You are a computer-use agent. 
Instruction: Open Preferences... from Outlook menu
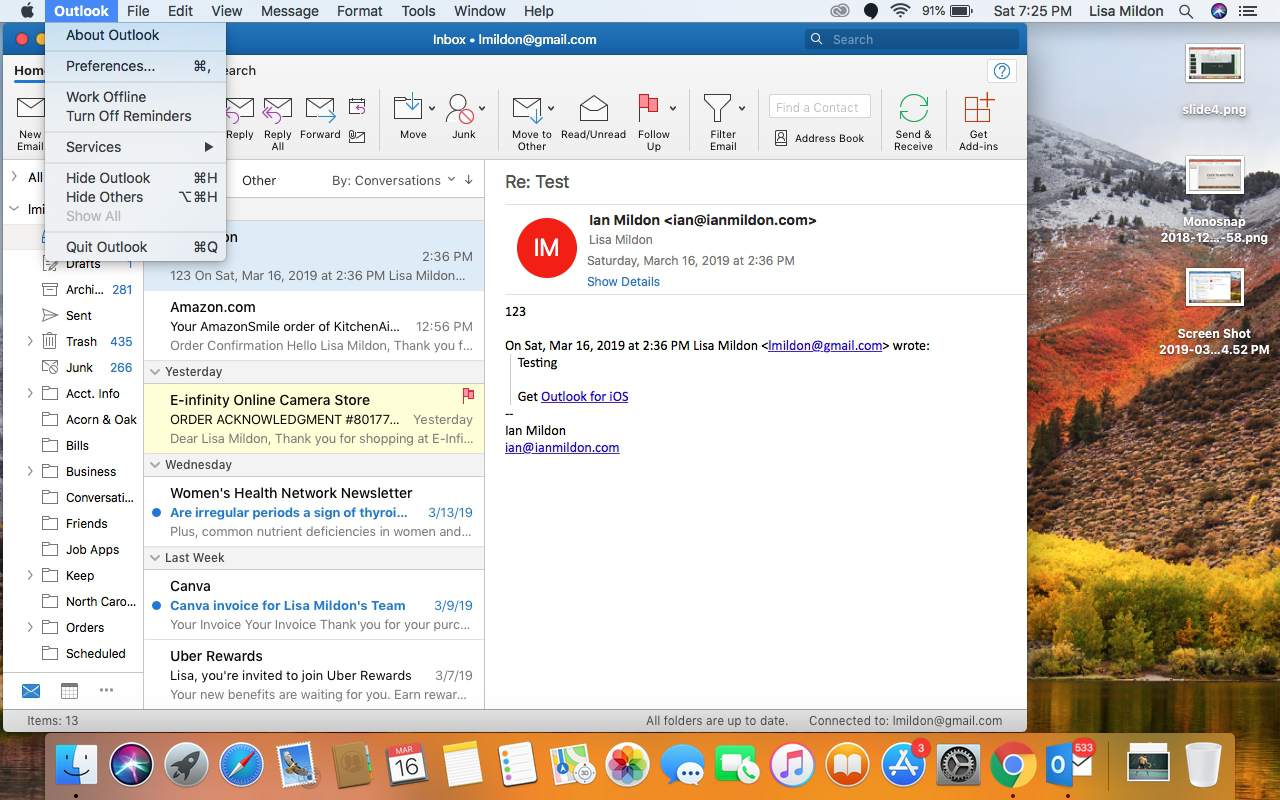135,66
